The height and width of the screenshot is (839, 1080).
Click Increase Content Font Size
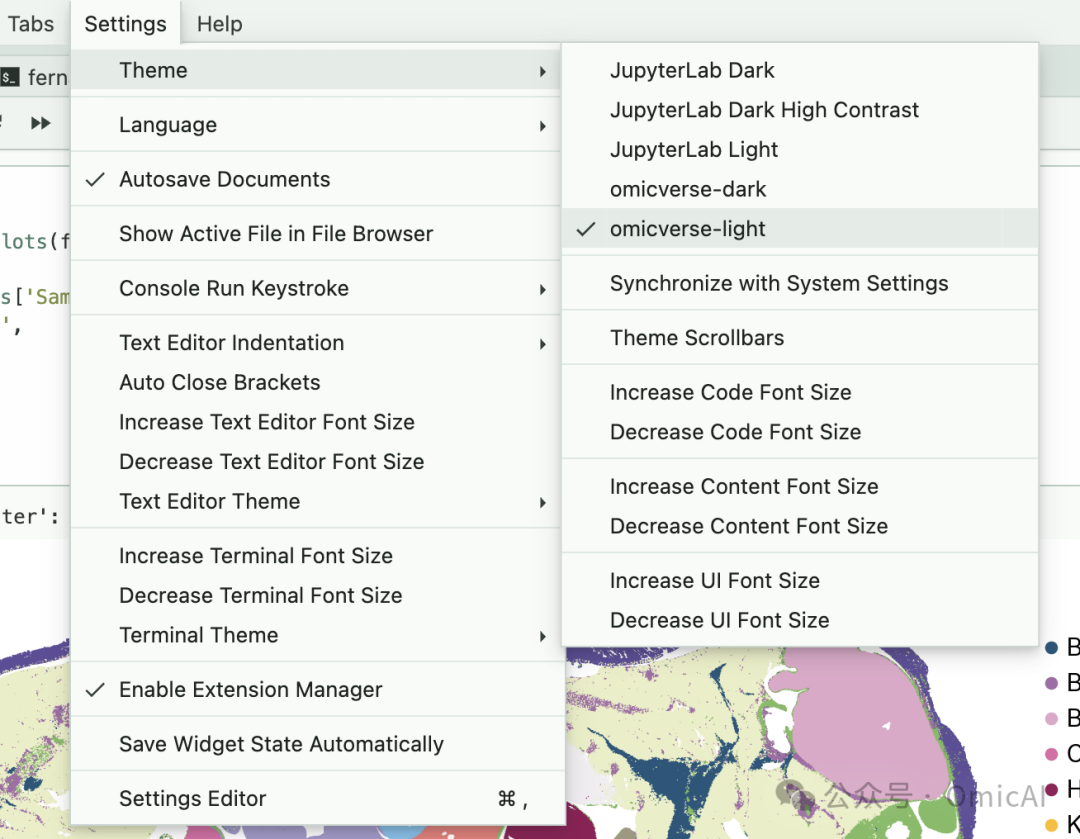800,486
